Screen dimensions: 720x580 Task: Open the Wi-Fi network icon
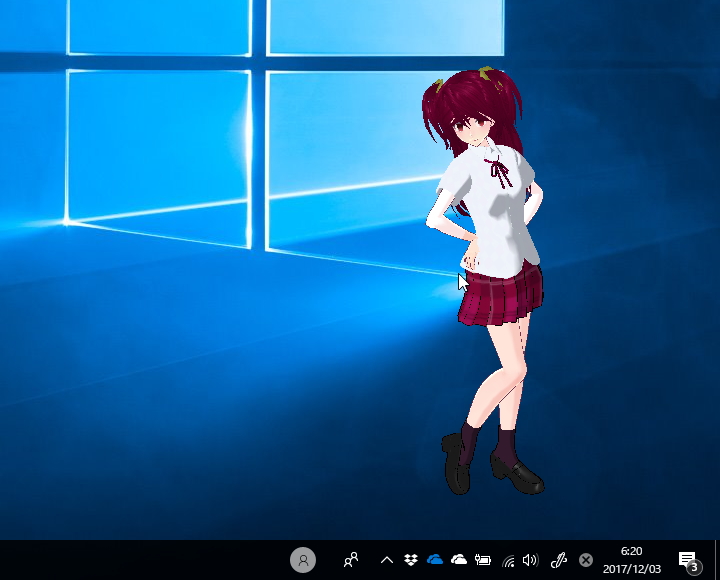508,561
